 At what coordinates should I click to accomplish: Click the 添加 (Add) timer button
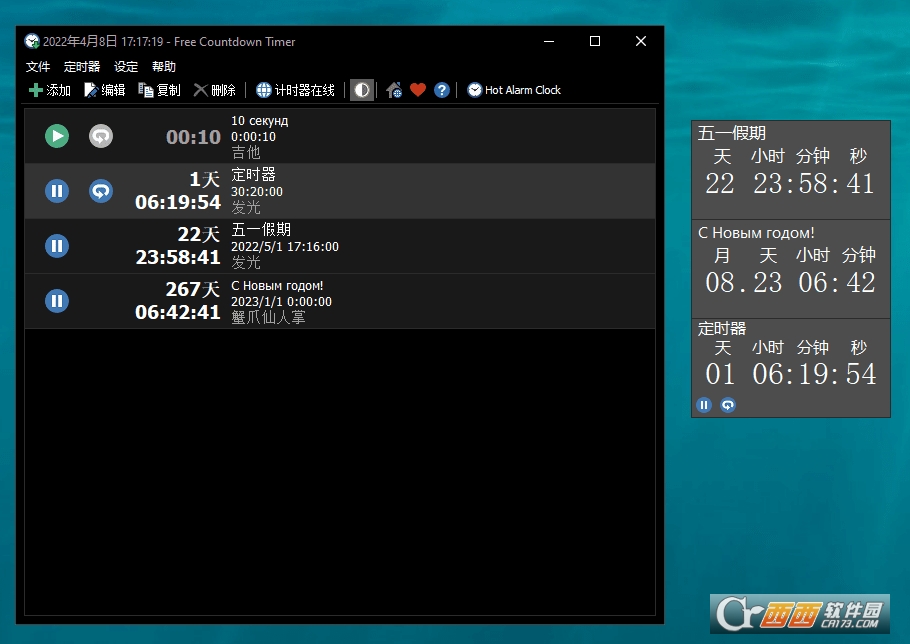50,90
